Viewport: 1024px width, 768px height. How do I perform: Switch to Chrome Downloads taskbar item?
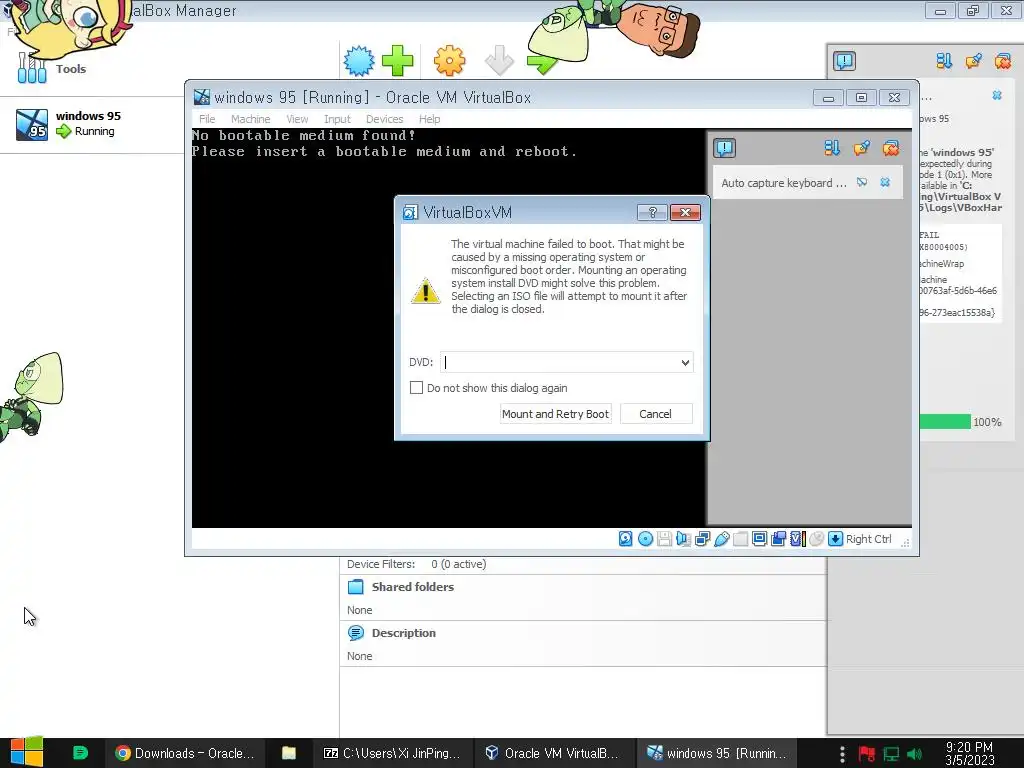click(184, 753)
